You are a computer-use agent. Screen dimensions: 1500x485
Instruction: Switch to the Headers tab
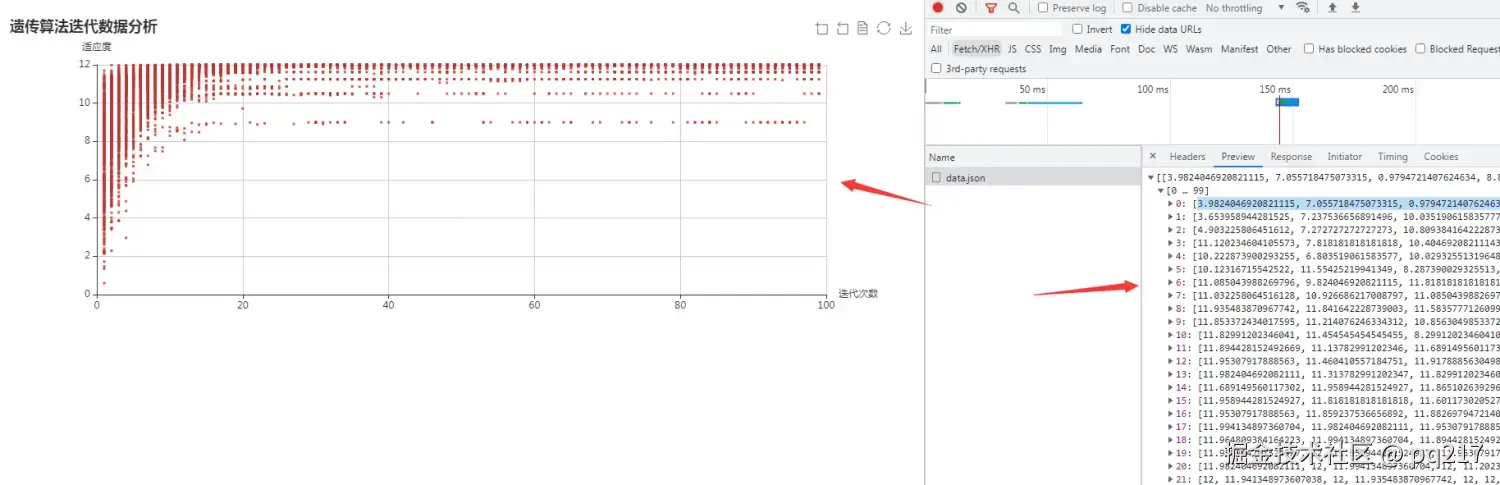click(x=1187, y=156)
